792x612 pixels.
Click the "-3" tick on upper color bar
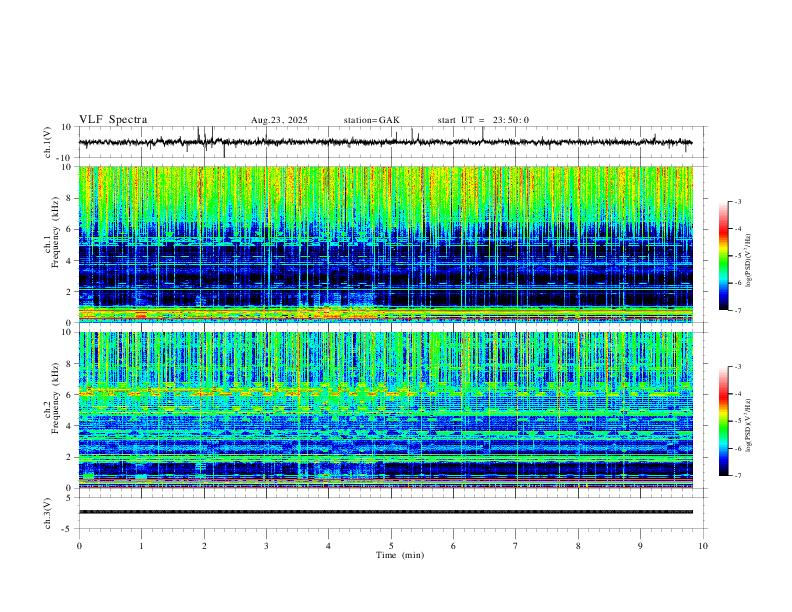tap(737, 201)
